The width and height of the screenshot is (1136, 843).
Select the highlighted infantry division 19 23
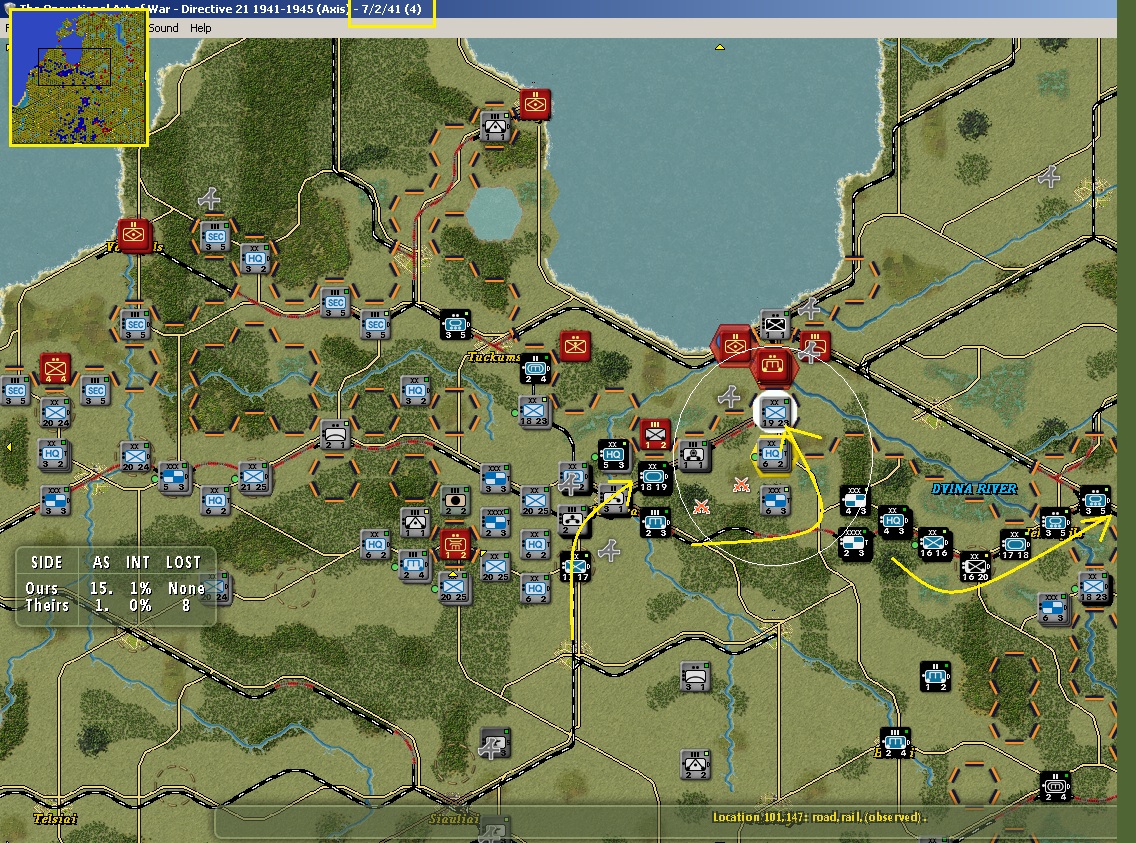point(774,412)
